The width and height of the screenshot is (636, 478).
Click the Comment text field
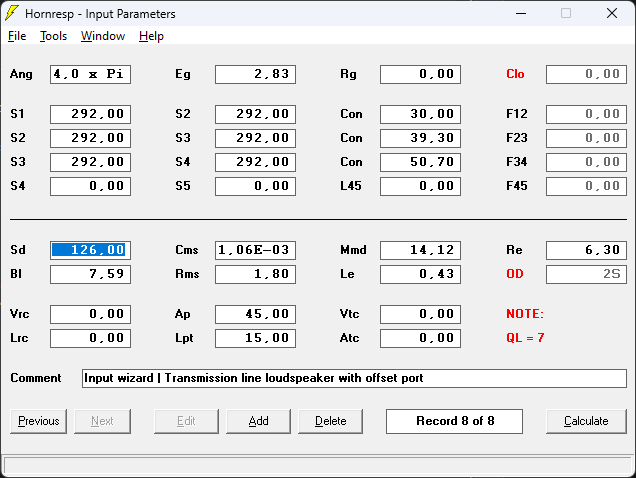[x=354, y=378]
